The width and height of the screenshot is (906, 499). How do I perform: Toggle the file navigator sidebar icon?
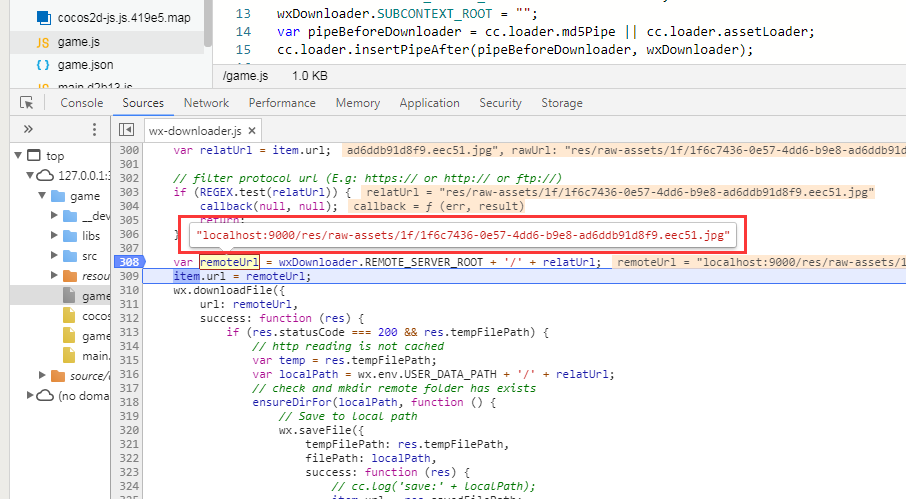tap(126, 130)
